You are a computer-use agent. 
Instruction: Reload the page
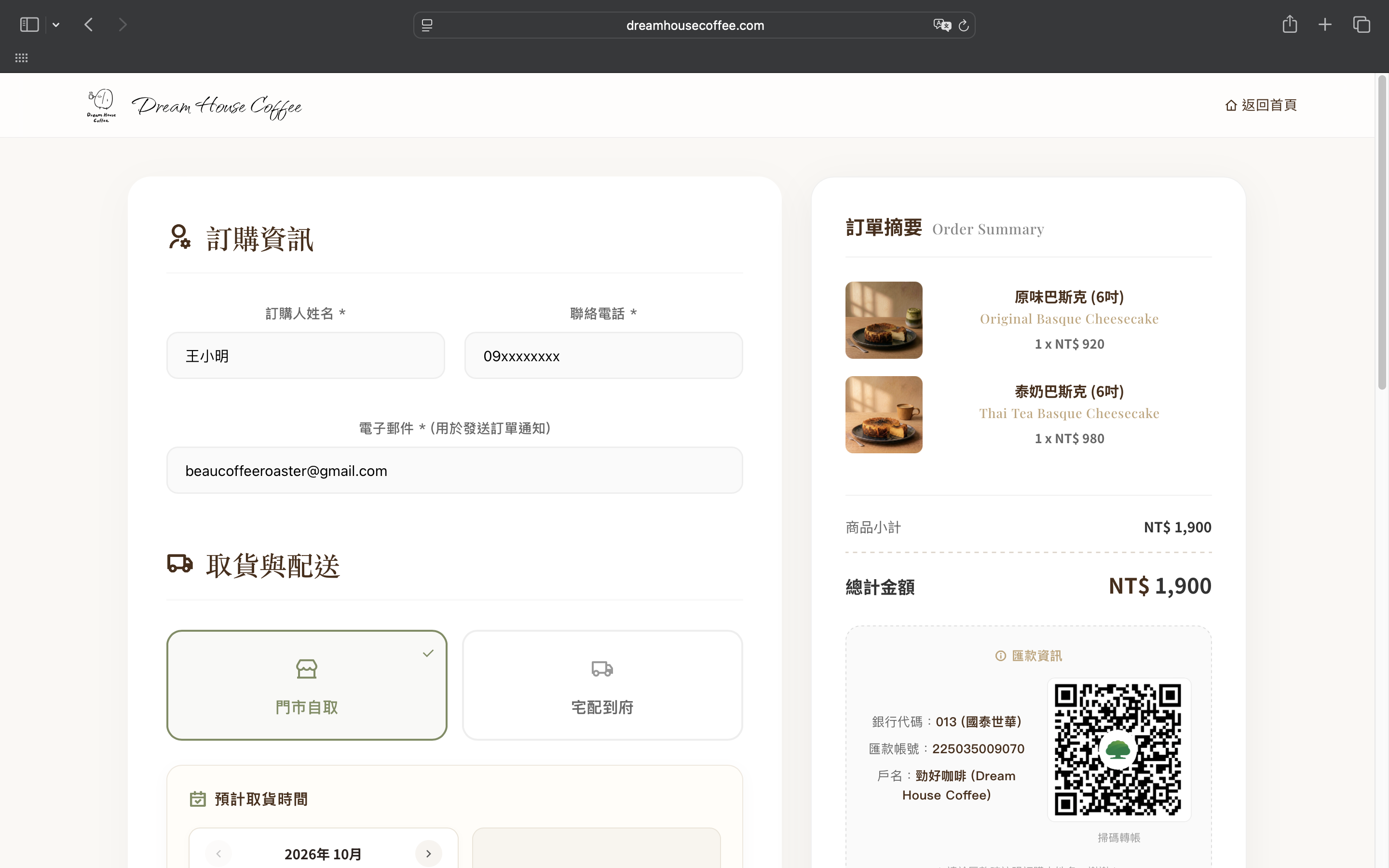pyautogui.click(x=964, y=25)
